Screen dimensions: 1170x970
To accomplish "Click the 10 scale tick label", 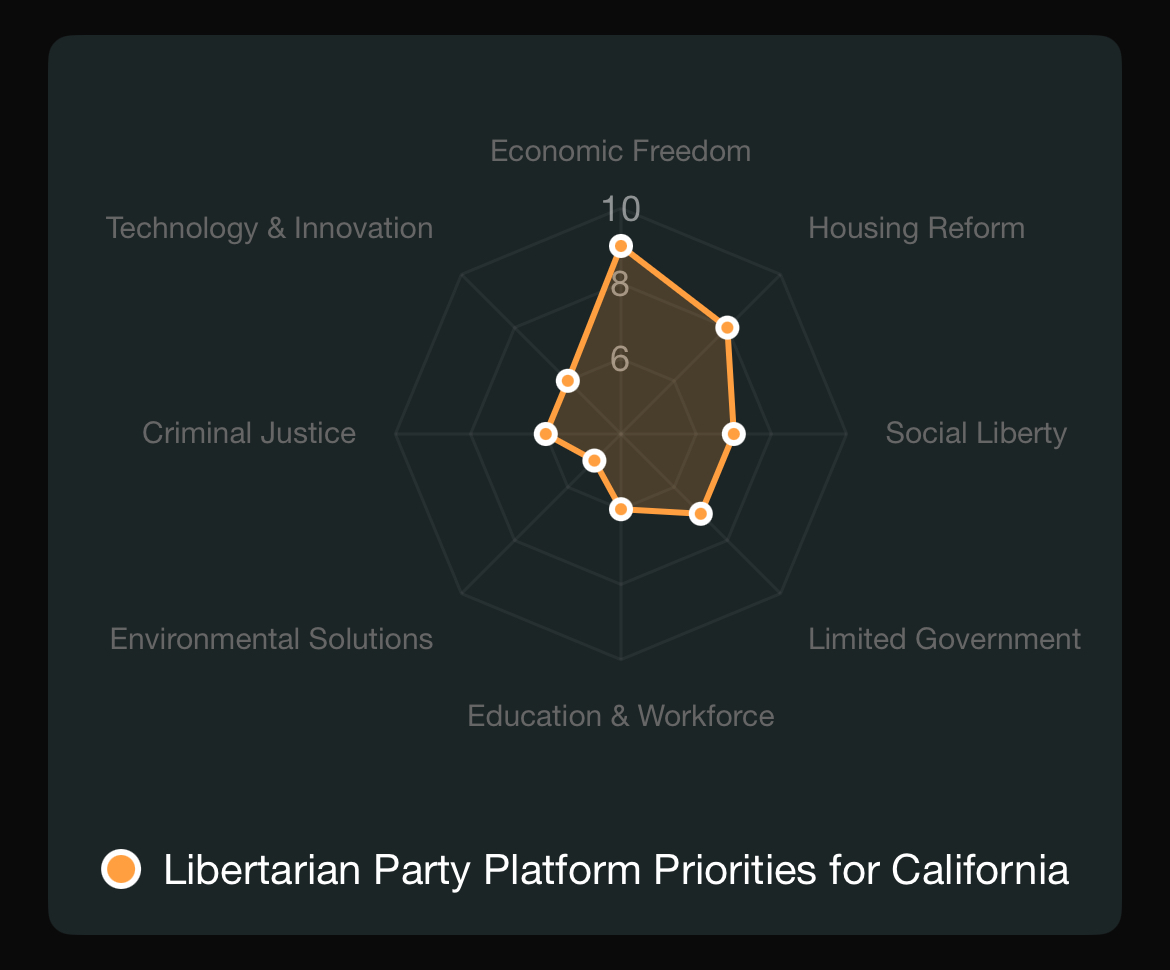I will click(x=621, y=209).
